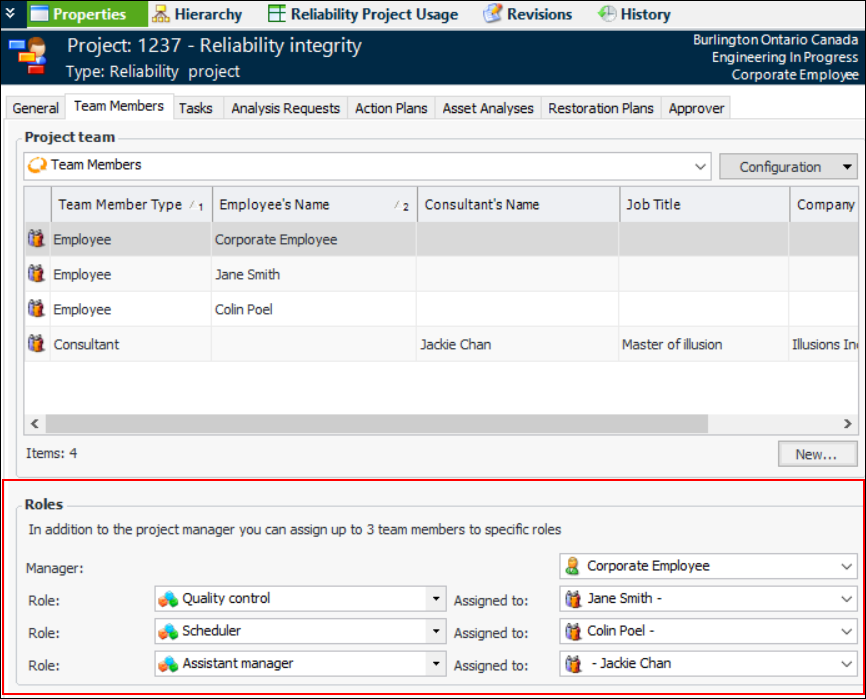Image resolution: width=866 pixels, height=699 pixels.
Task: Click the Consultant row icon for Jackie Chan
Action: [37, 344]
